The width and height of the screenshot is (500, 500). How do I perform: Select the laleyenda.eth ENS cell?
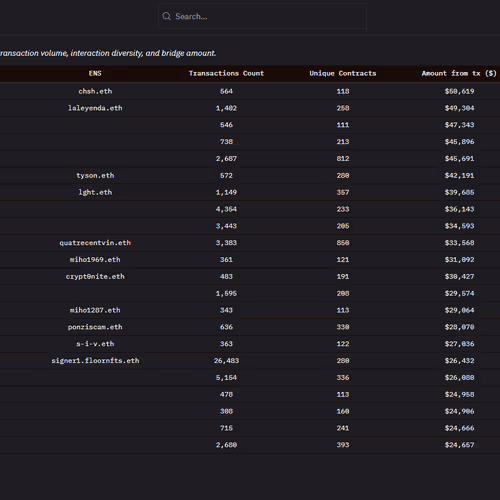[x=95, y=108]
